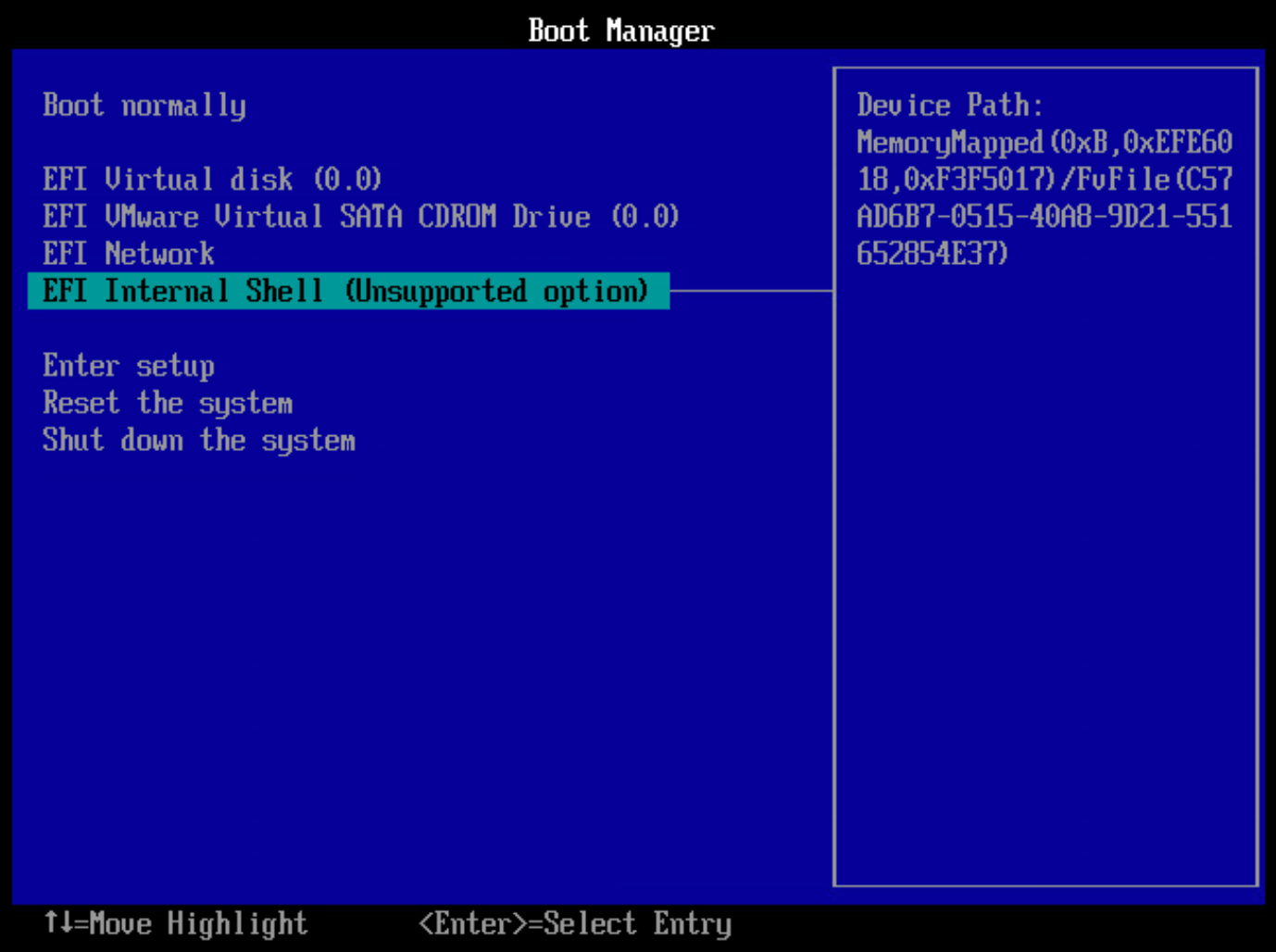Select EFI VMware Virtual SATA CDROM Drive
The width and height of the screenshot is (1276, 952).
[361, 217]
